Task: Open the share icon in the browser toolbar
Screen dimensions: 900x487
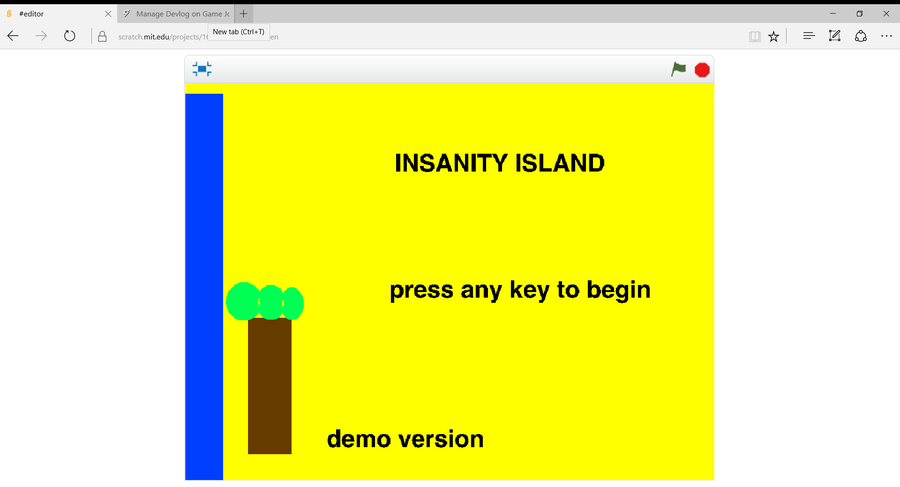Action: pos(860,36)
